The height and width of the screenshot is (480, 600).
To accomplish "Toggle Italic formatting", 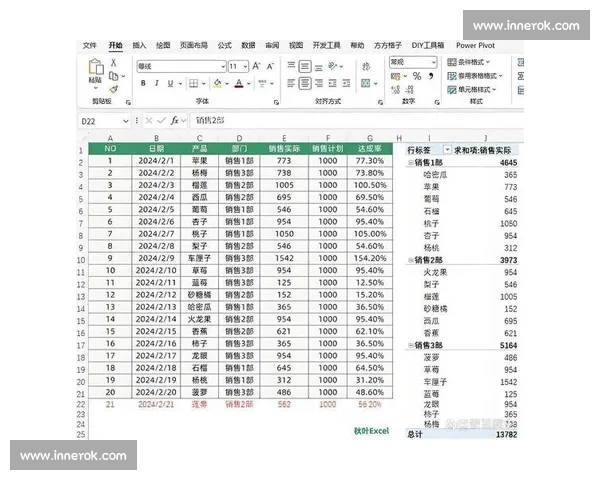I will click(157, 83).
